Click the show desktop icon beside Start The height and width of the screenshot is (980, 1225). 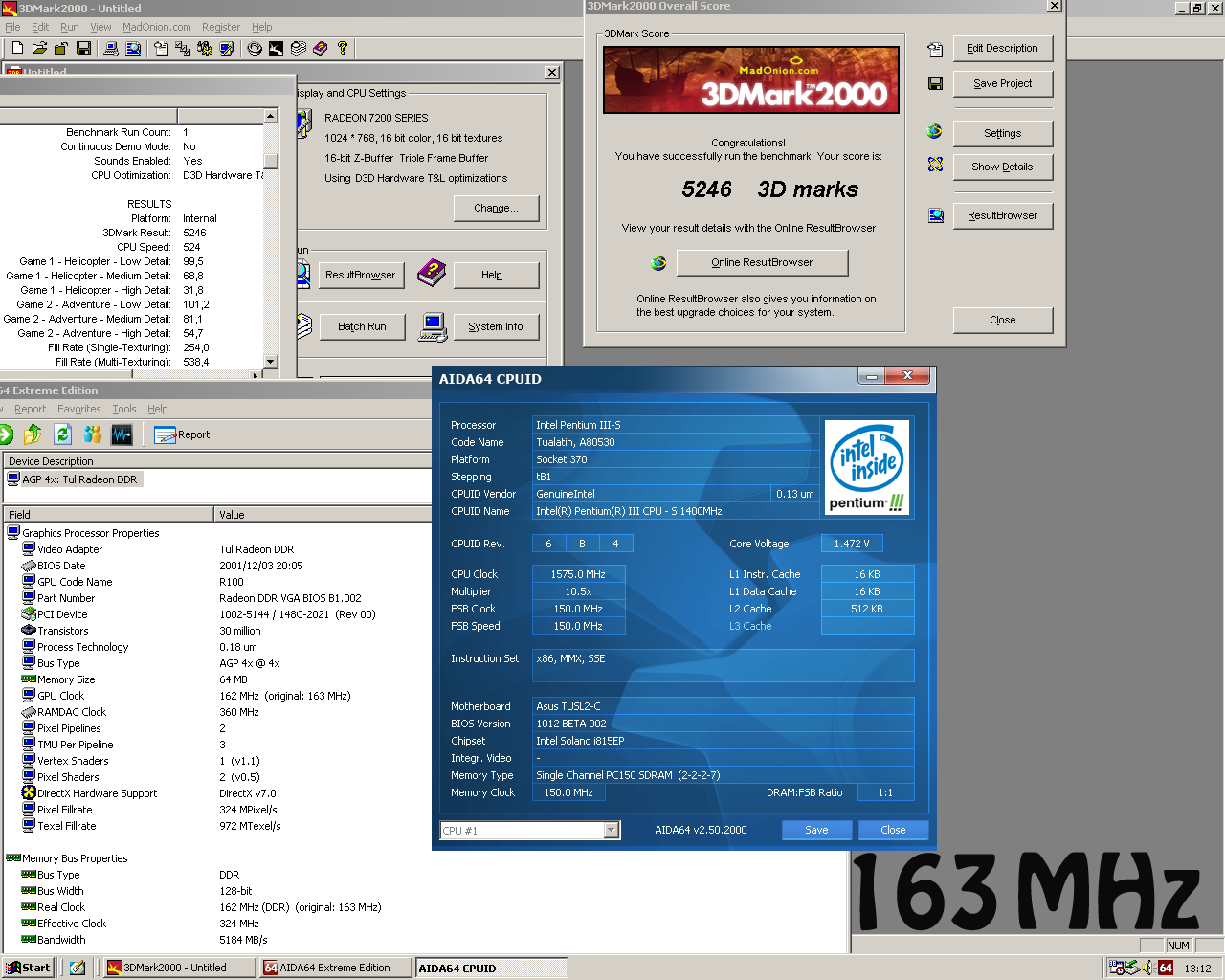pos(78,968)
